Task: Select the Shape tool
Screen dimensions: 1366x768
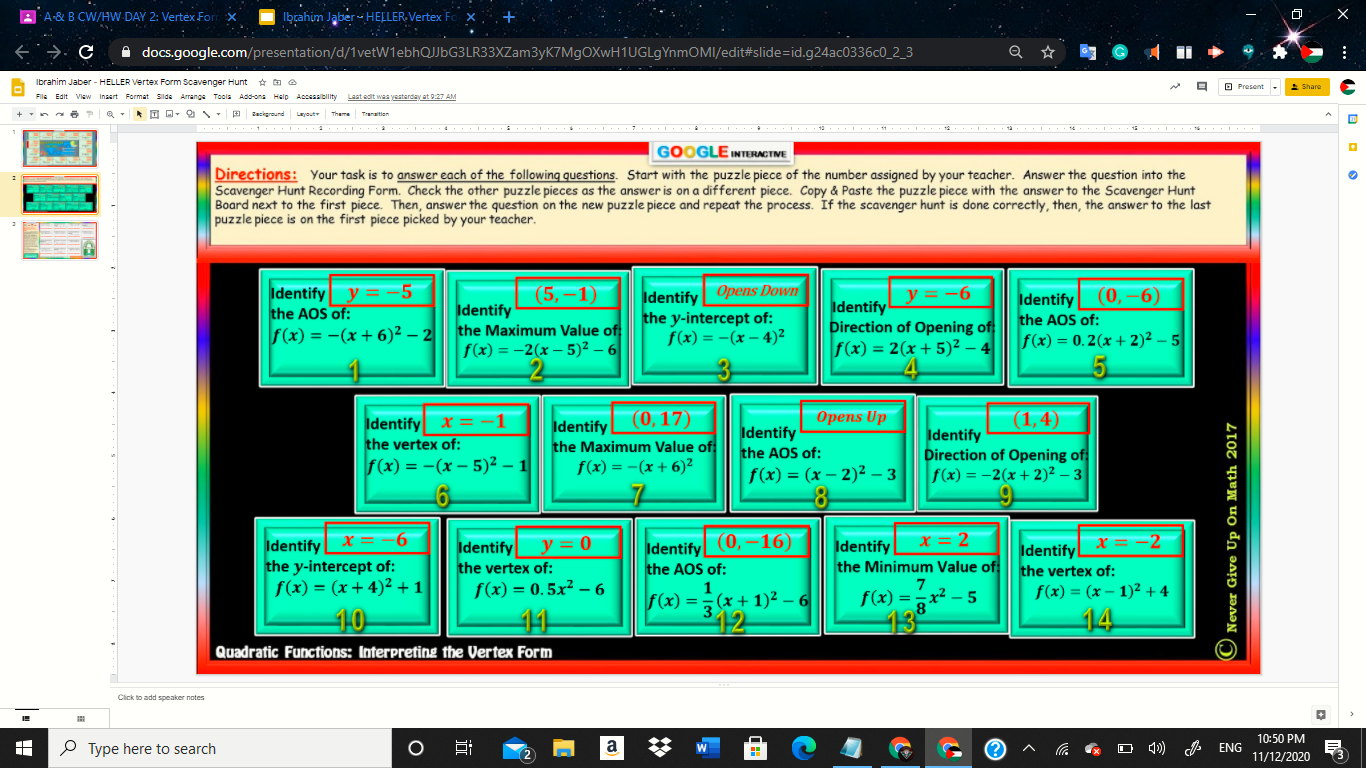Action: [192, 113]
